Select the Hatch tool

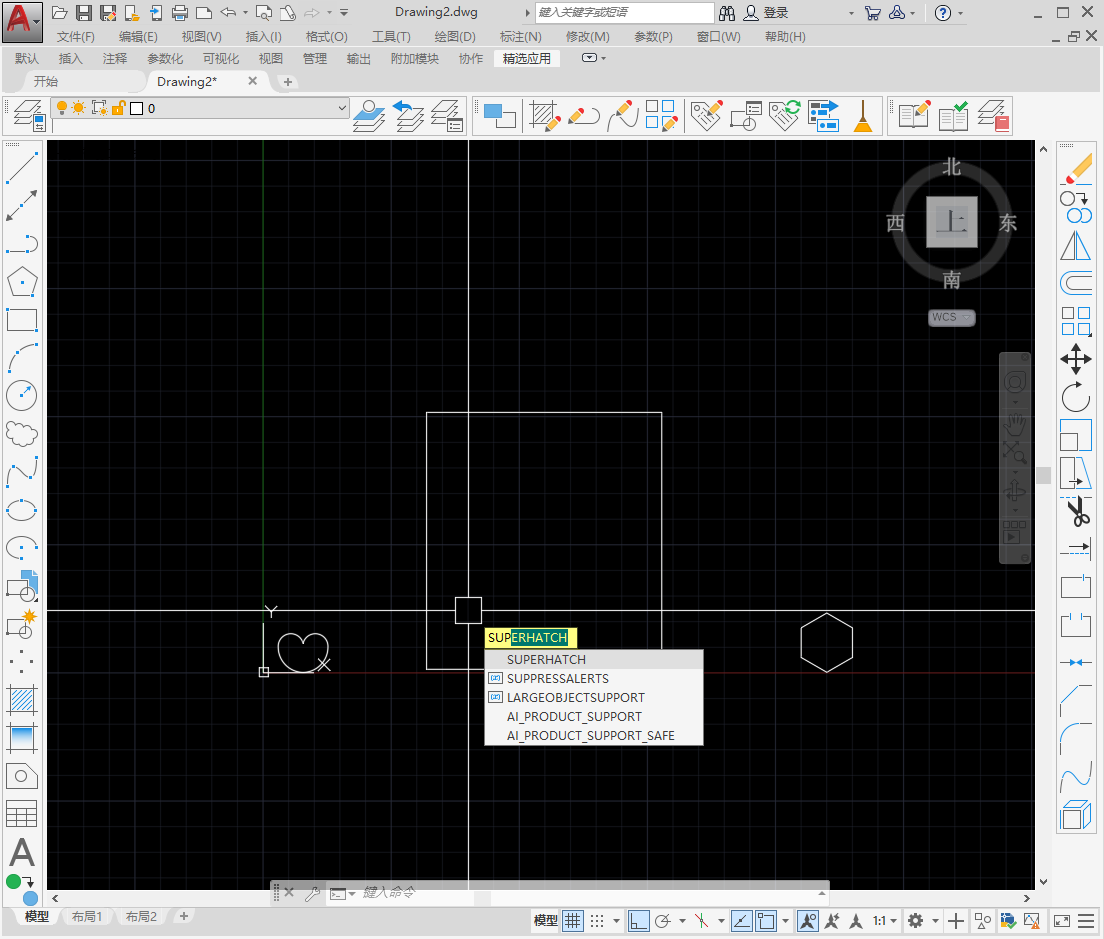[22, 700]
